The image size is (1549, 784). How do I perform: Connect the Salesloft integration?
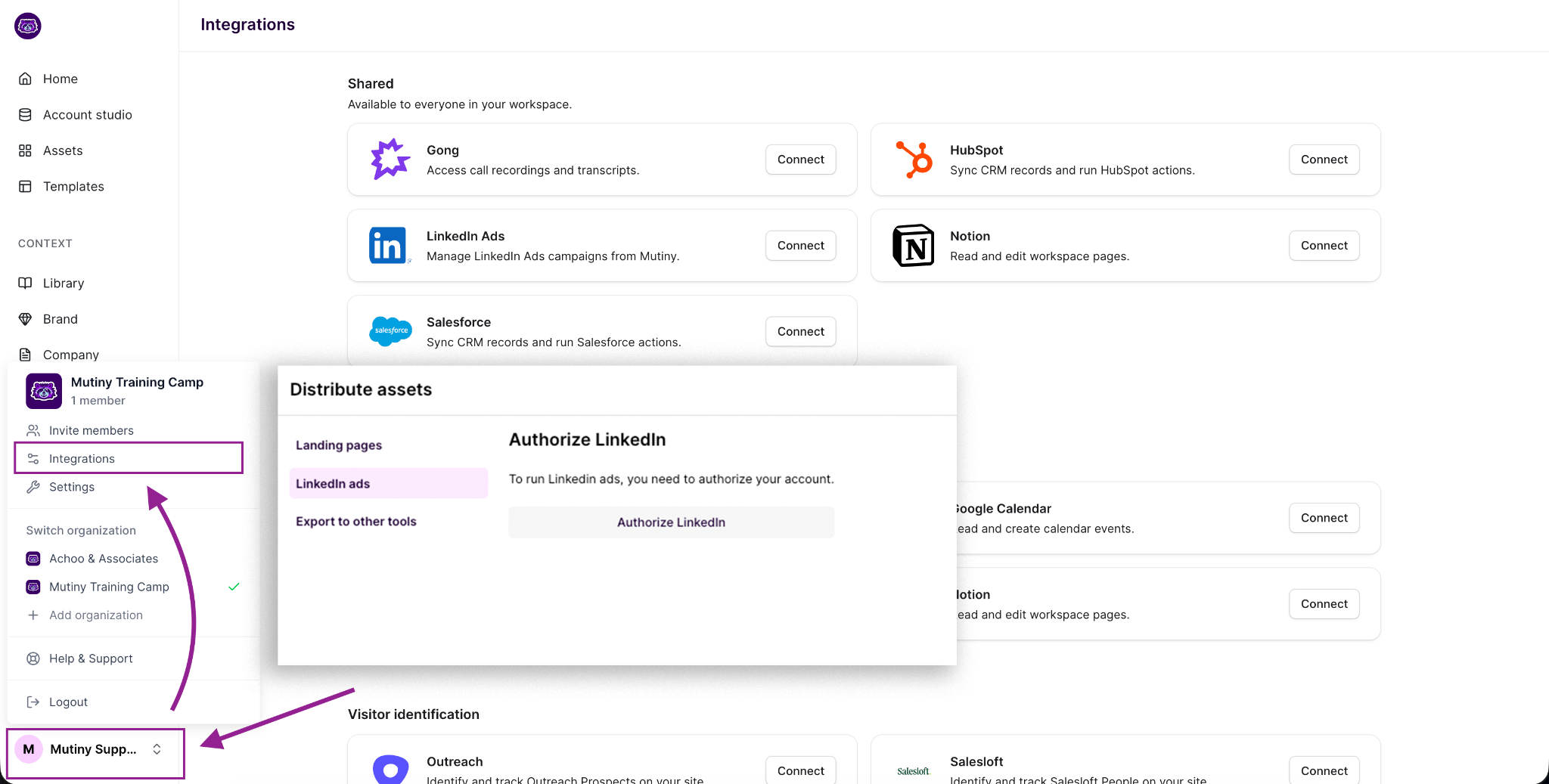point(1324,770)
